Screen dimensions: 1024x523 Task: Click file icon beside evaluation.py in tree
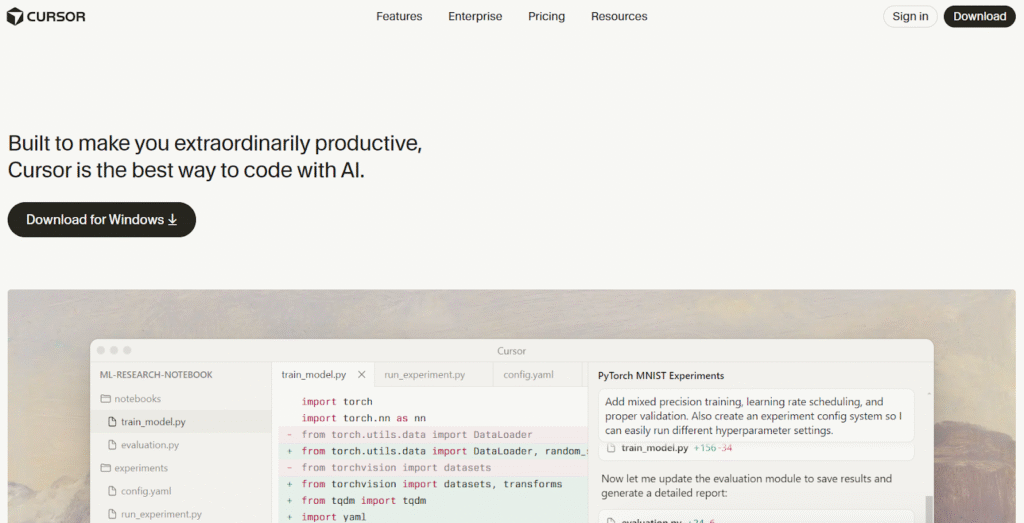112,445
